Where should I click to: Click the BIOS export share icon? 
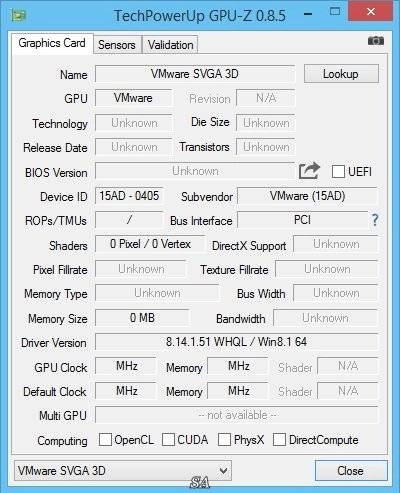pyautogui.click(x=309, y=171)
